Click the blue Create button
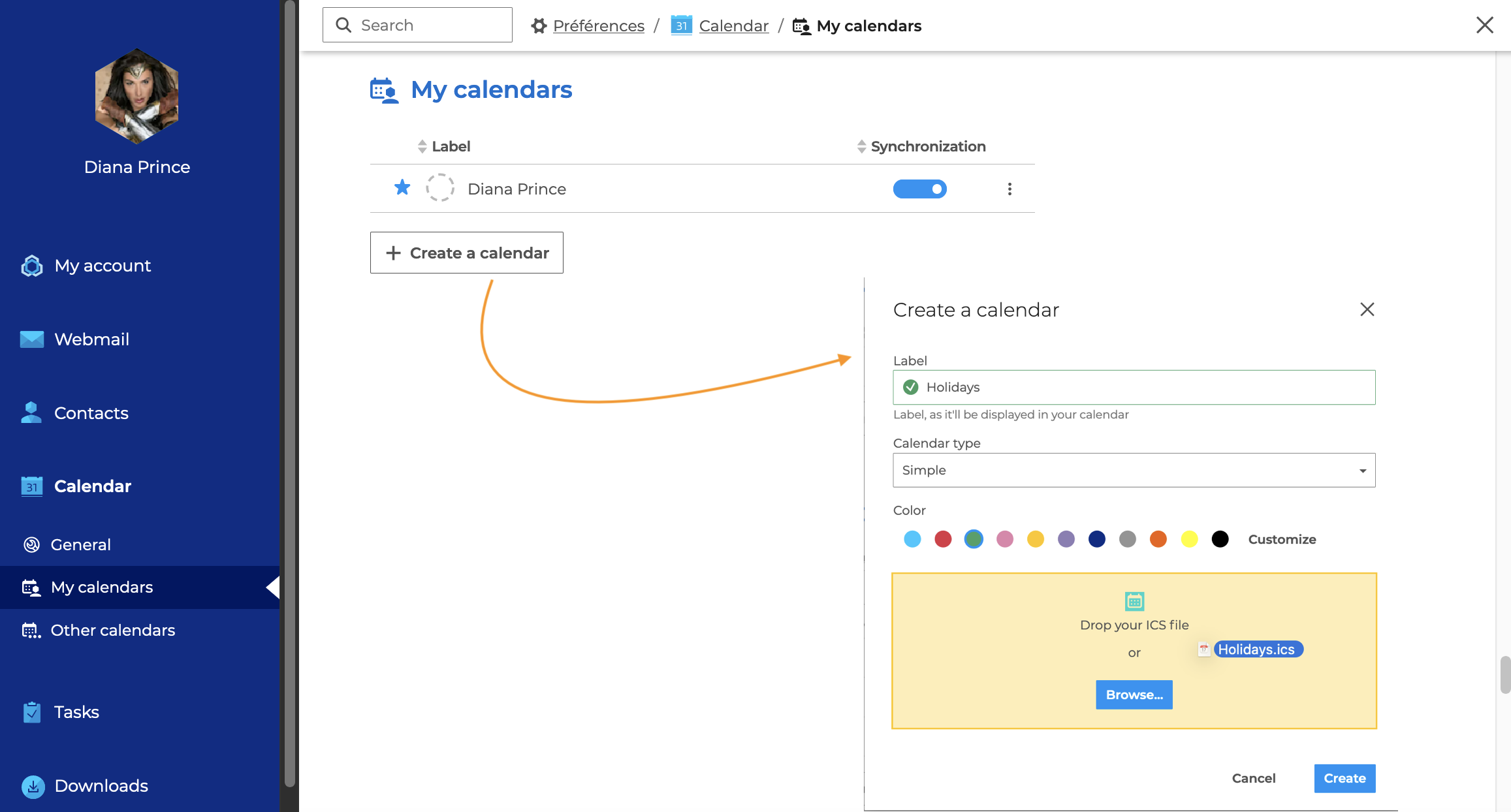This screenshot has height=812, width=1511. point(1344,778)
